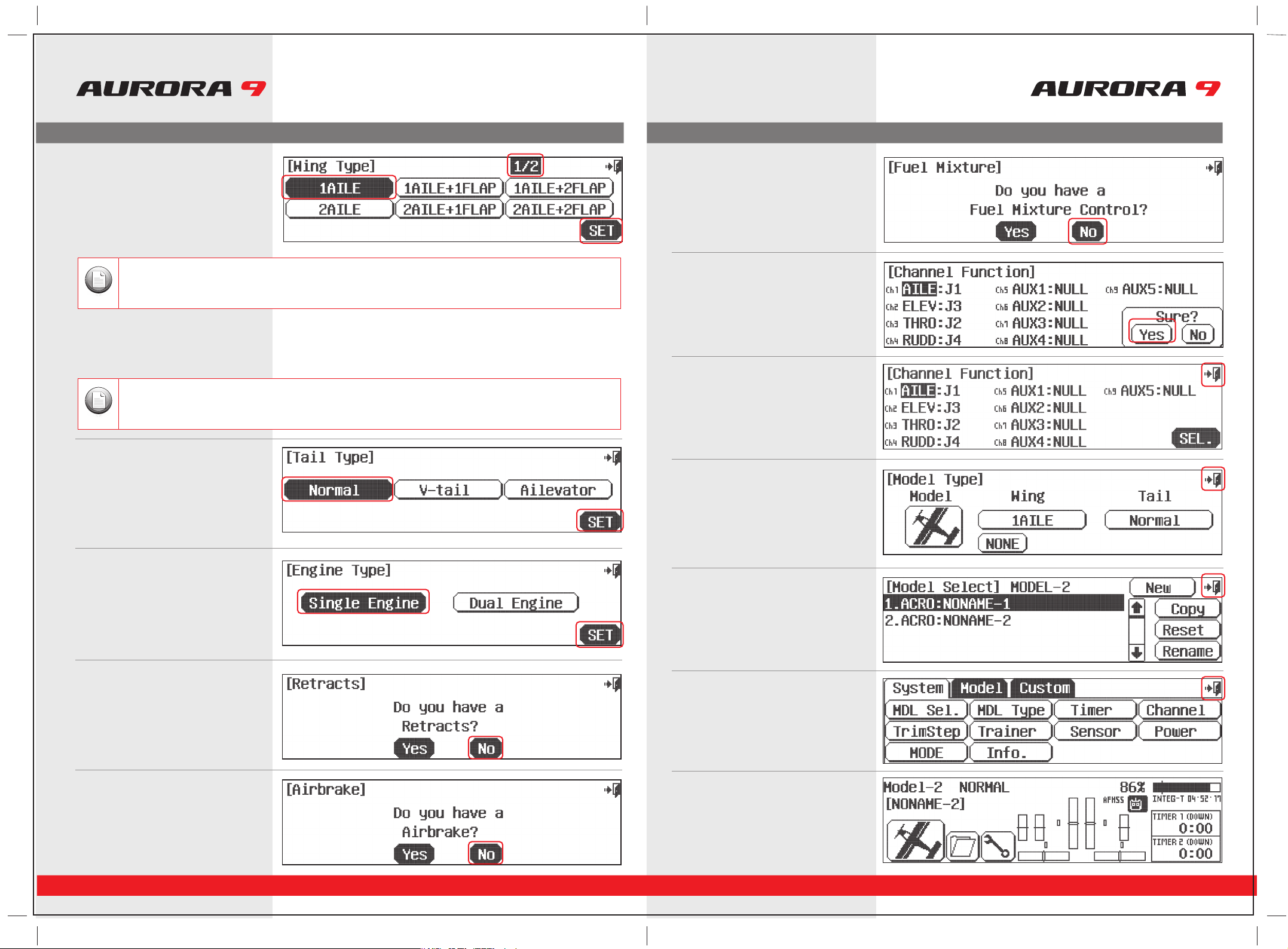The width and height of the screenshot is (1288, 949).
Task: Tap the 1/2 page indicator on Wing Type
Action: pyautogui.click(x=525, y=166)
